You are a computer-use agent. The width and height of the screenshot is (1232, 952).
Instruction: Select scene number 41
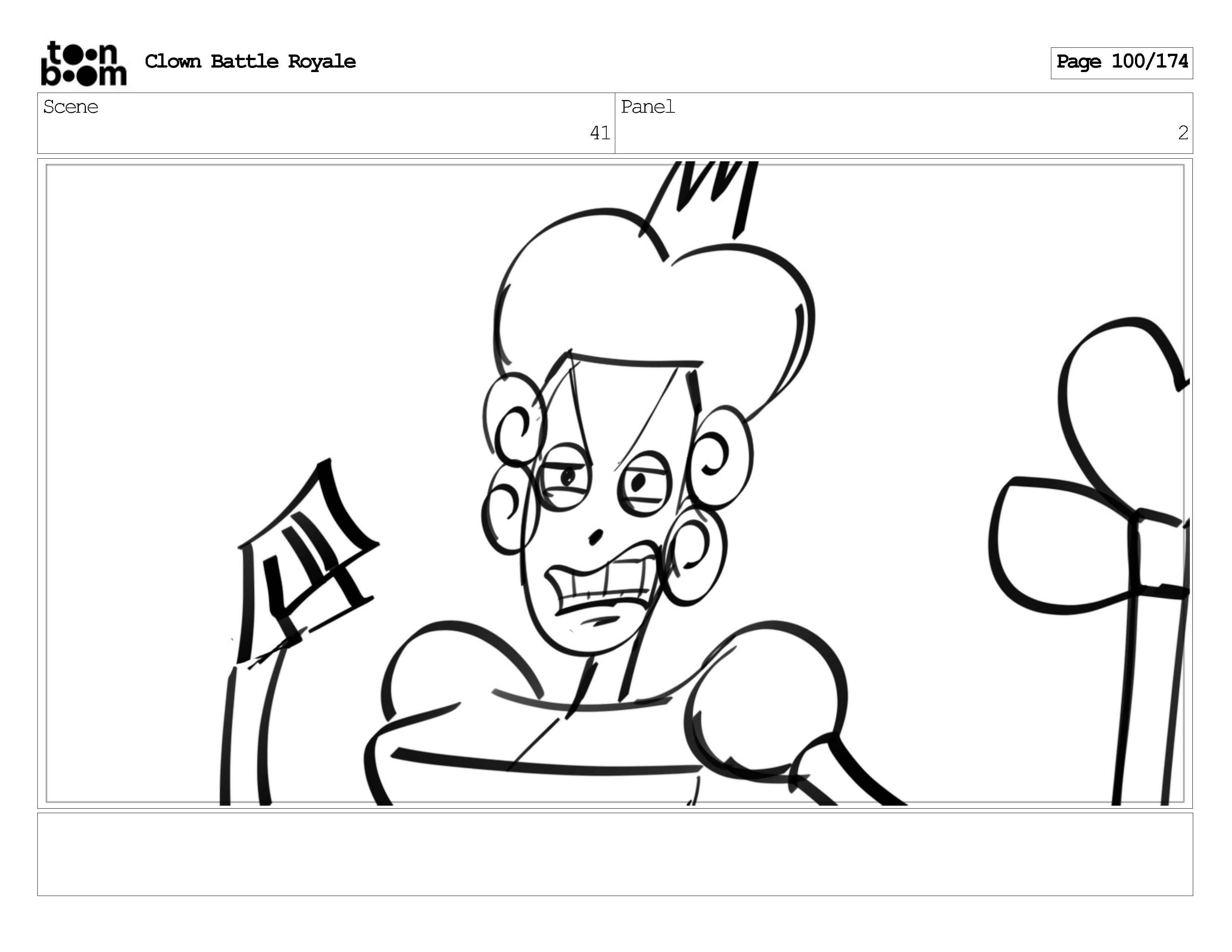tap(600, 133)
